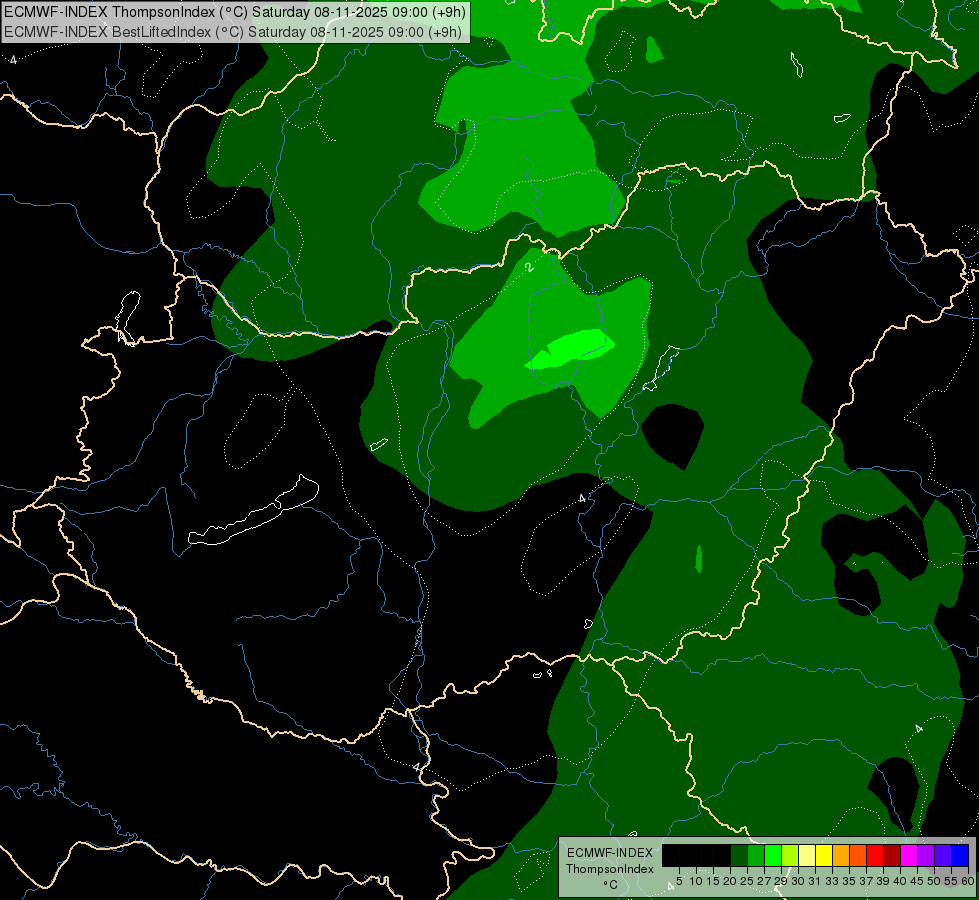979x900 pixels.
Task: Click the legend tick value 45
Action: tap(917, 881)
